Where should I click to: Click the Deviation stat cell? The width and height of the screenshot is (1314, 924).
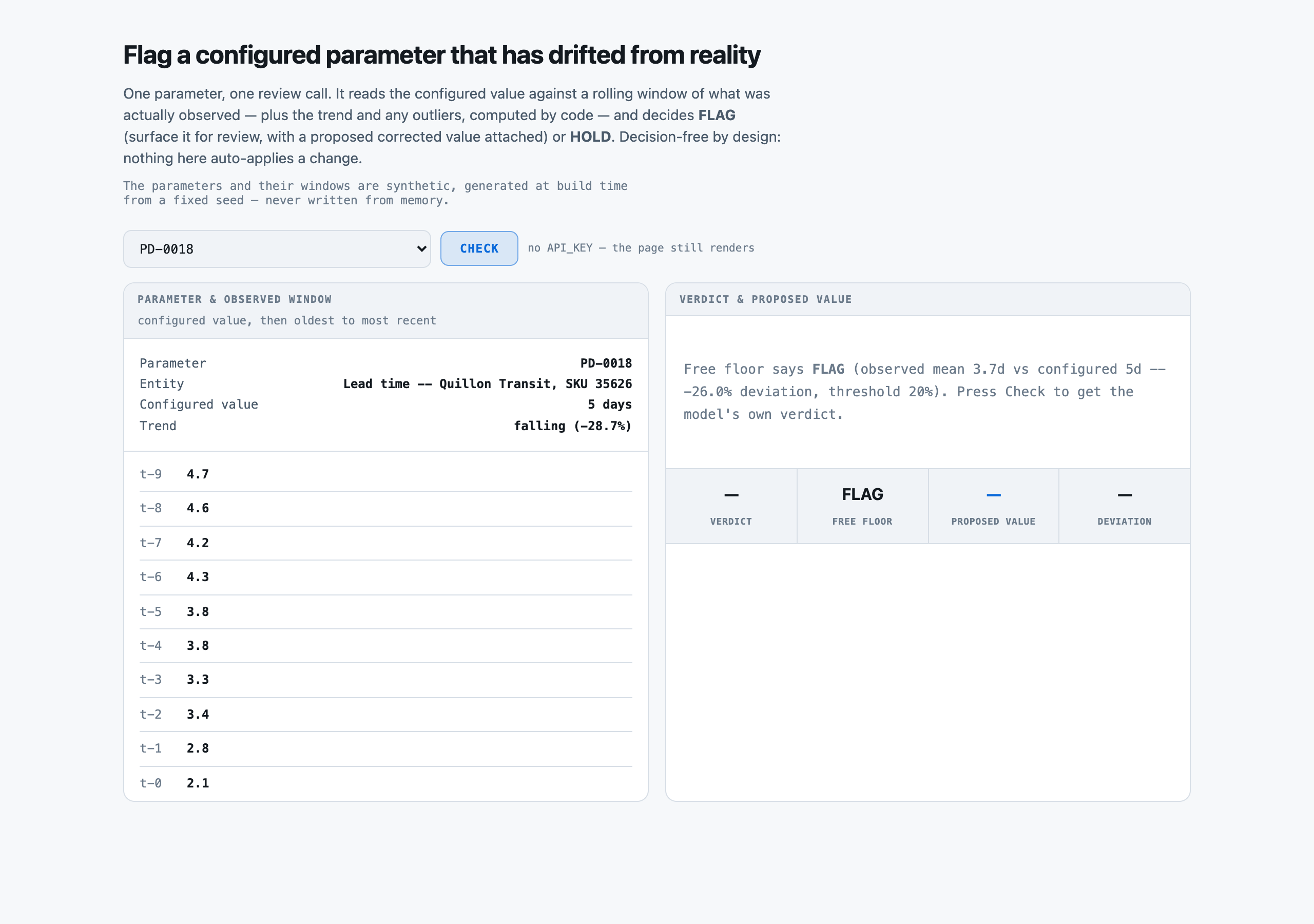coord(1125,506)
